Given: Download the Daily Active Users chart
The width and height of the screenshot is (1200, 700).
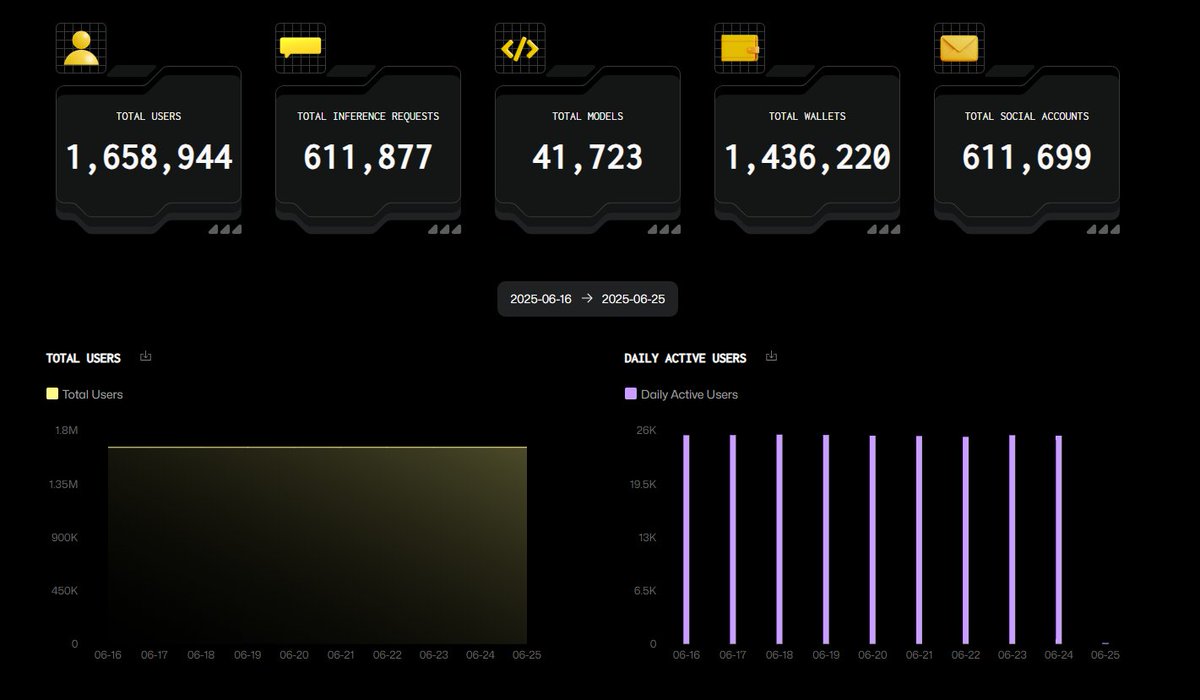Looking at the screenshot, I should (771, 356).
